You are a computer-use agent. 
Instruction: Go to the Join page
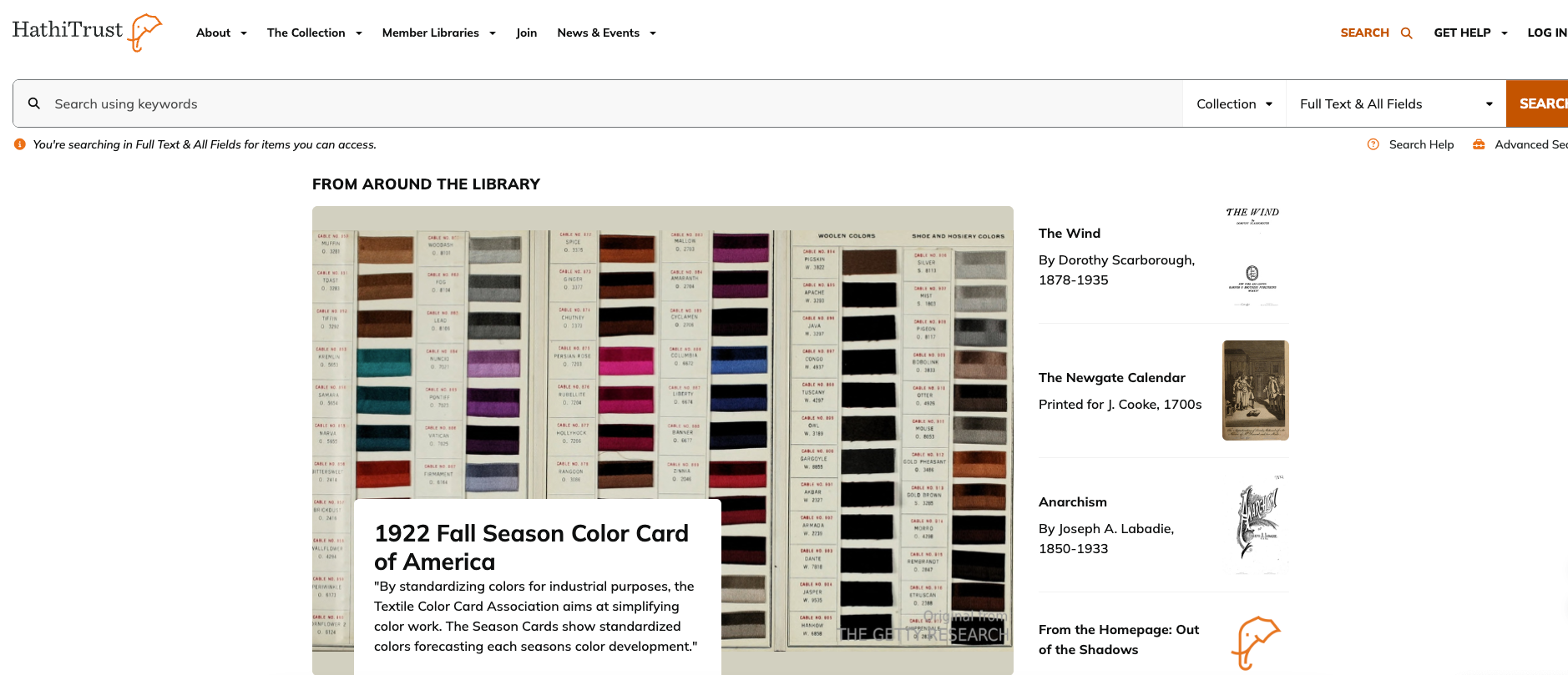click(526, 33)
